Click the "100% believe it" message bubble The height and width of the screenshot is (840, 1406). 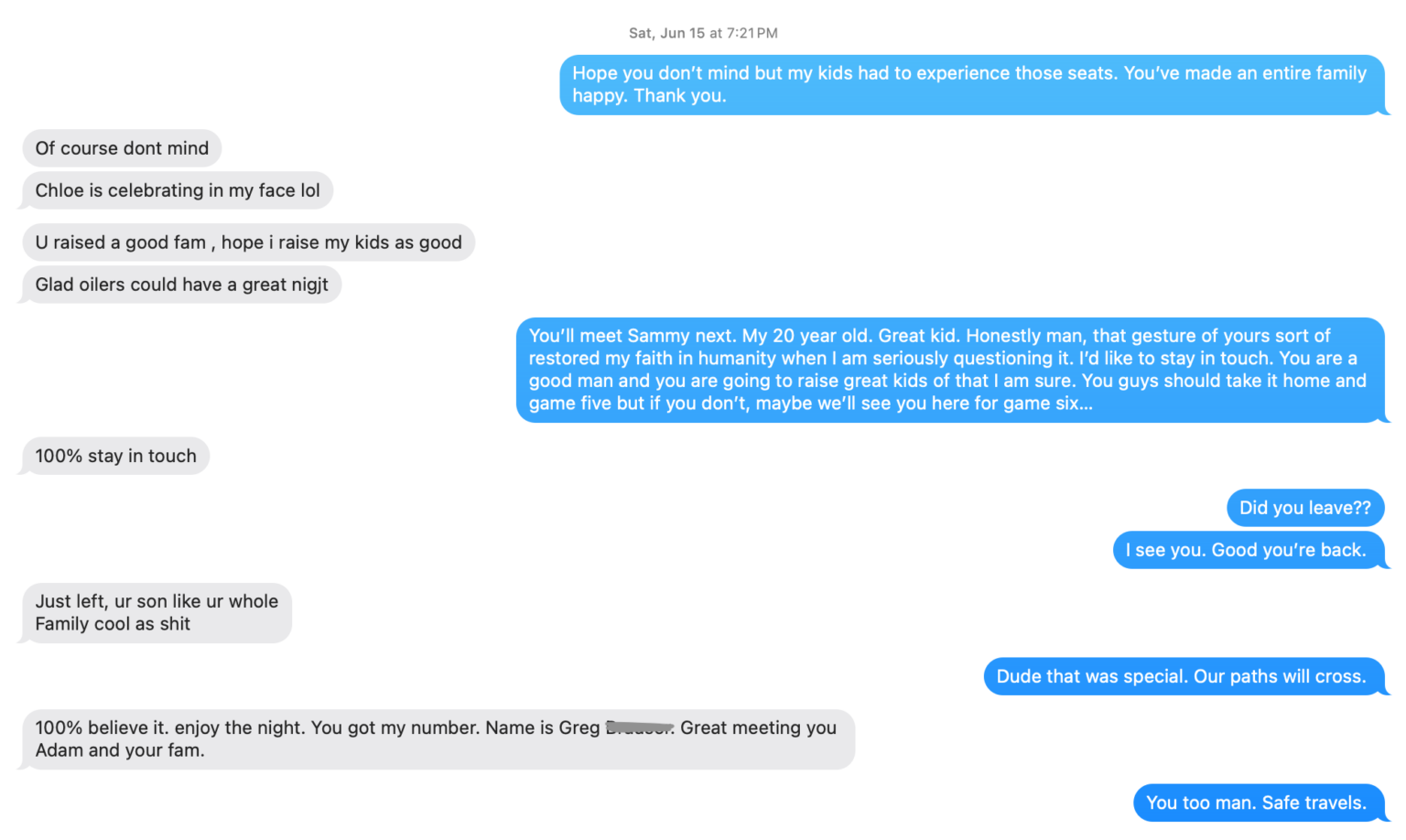point(438,738)
